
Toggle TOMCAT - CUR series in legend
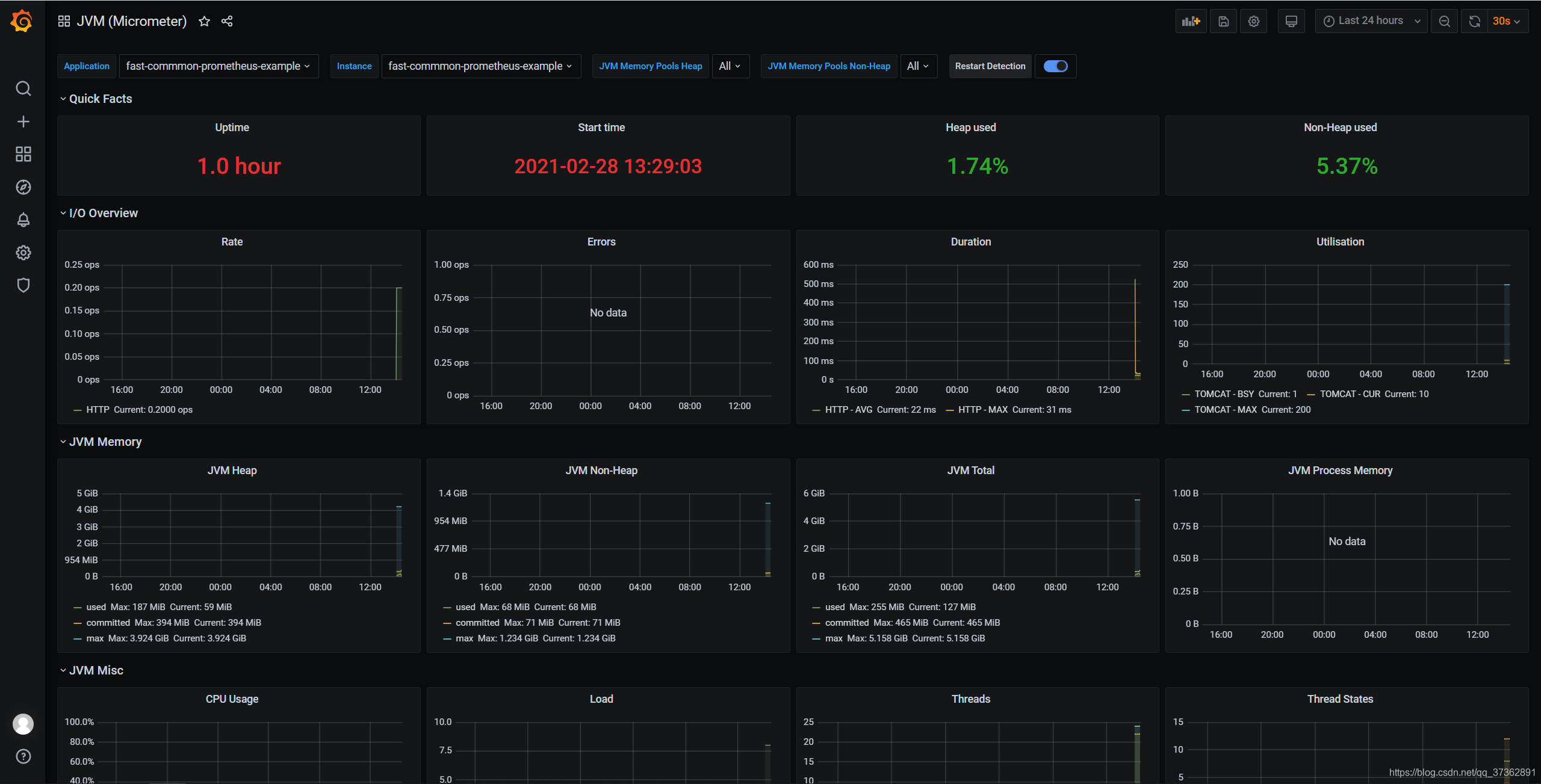[1350, 394]
